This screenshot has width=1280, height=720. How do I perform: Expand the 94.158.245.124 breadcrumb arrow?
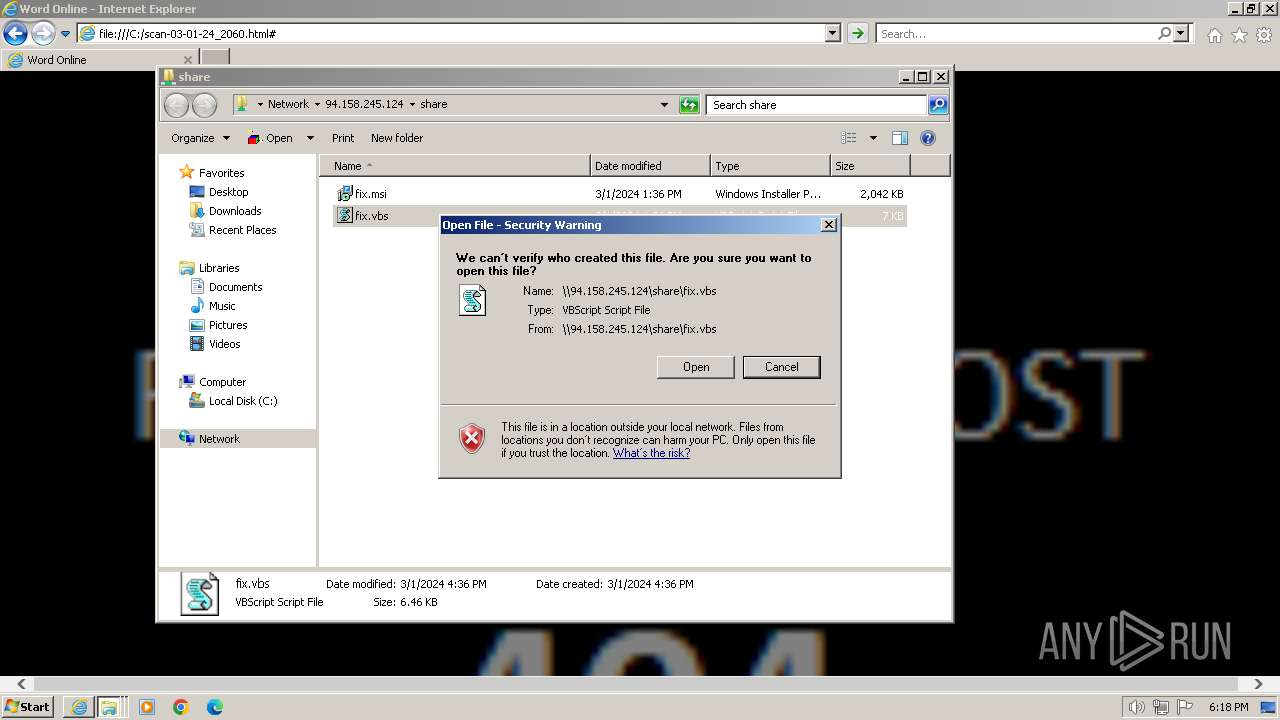pos(412,104)
